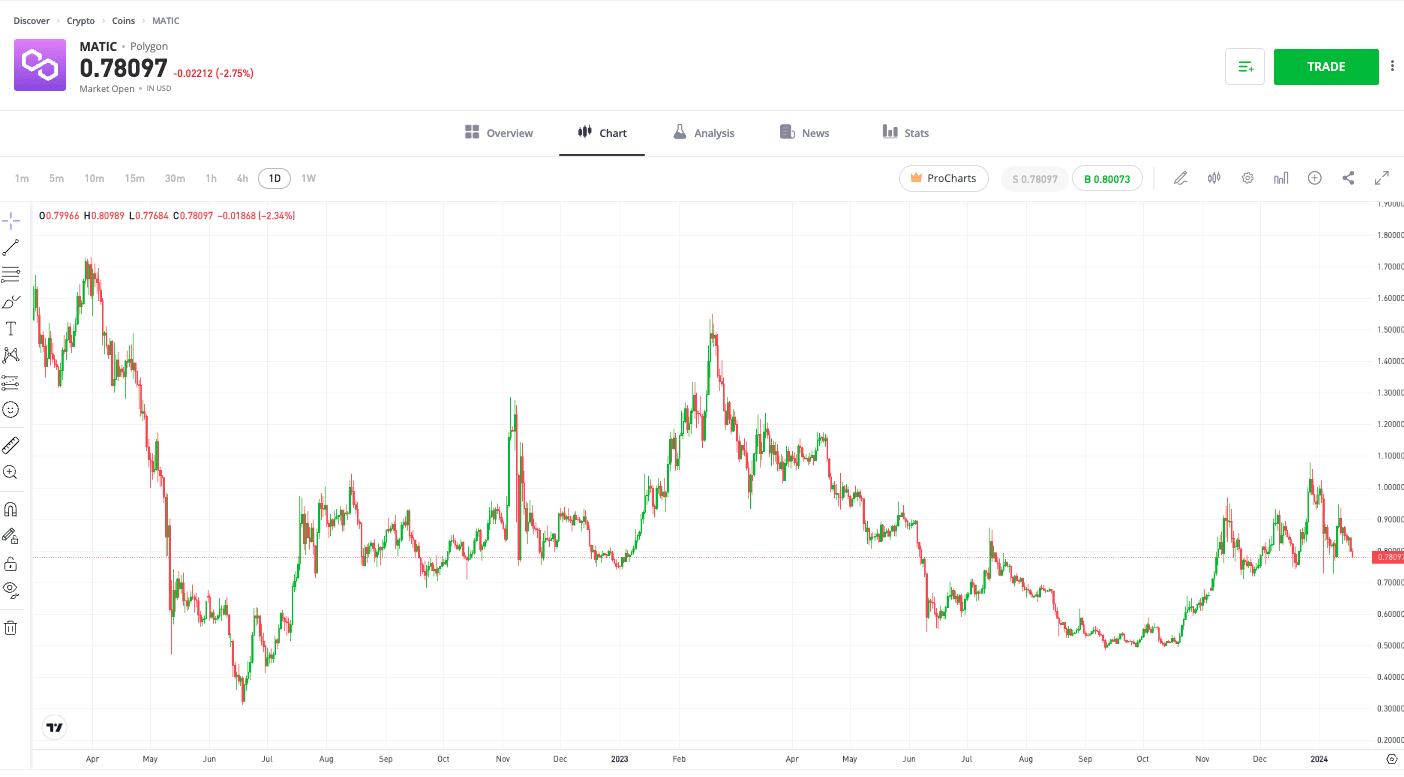Click the OHLC values legend

point(167,216)
